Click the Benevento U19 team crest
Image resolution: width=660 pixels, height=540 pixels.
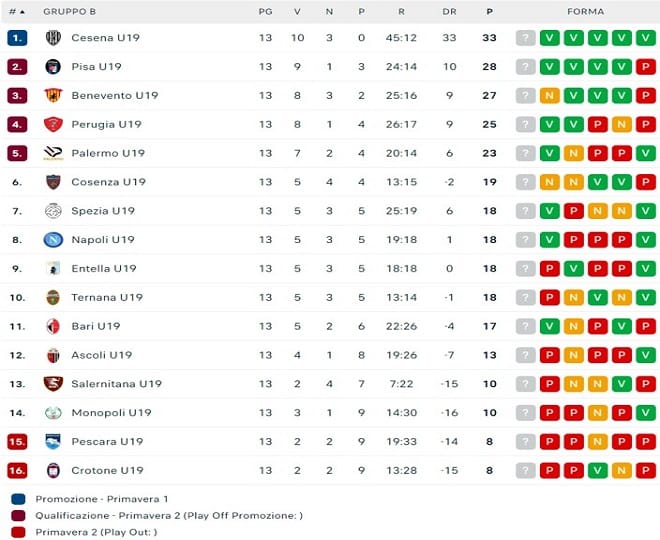[x=53, y=96]
